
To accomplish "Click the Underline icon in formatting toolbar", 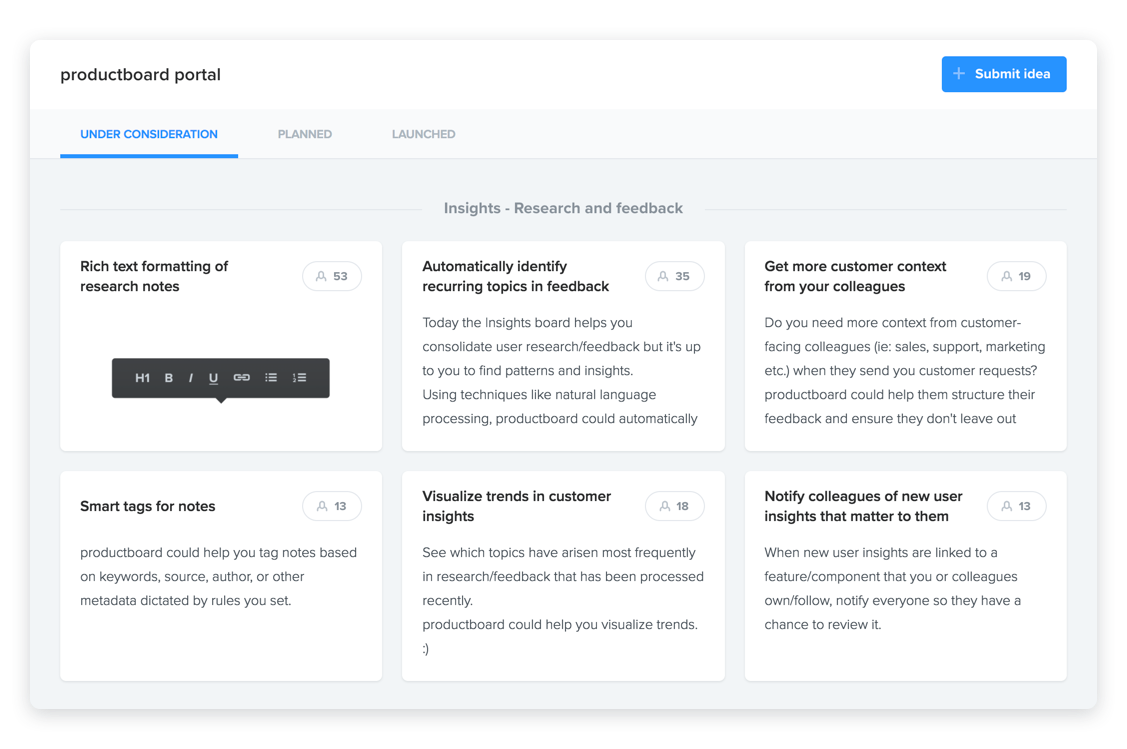I will pyautogui.click(x=213, y=378).
